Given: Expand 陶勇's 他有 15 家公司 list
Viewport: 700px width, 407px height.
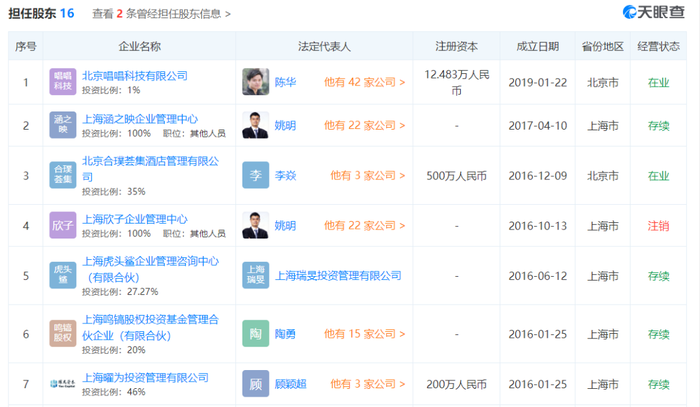Looking at the screenshot, I should click(x=364, y=334).
